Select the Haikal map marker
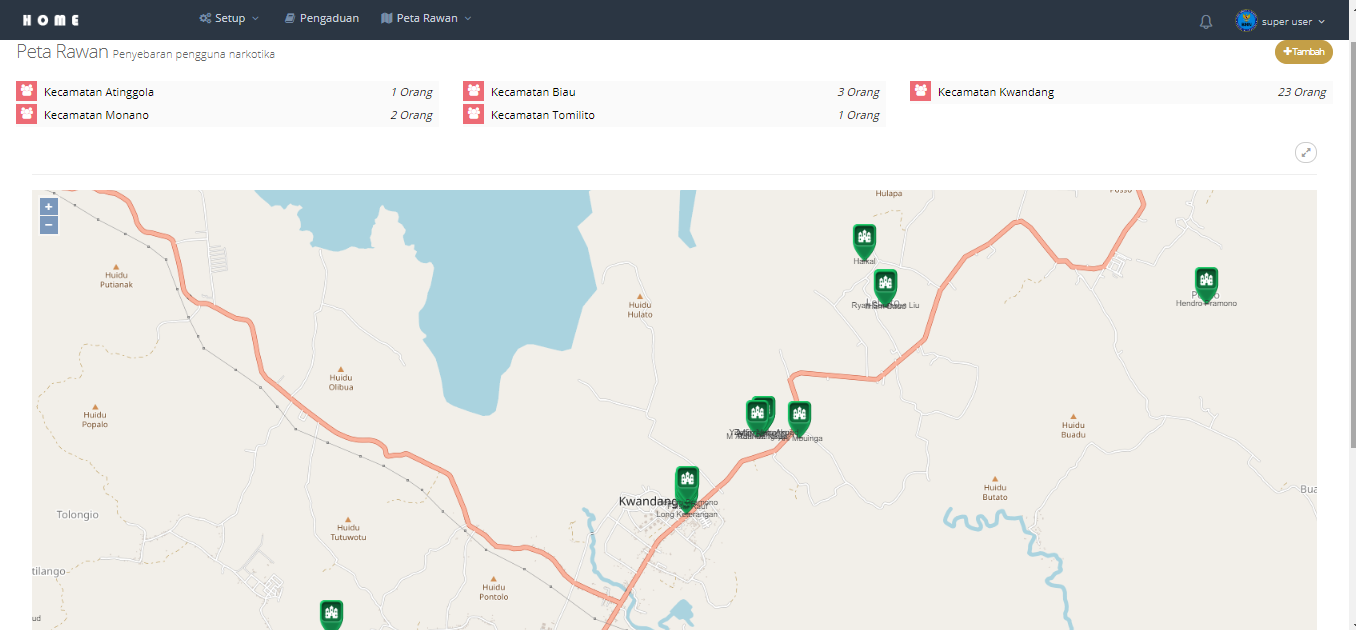The image size is (1356, 630). 864,239
